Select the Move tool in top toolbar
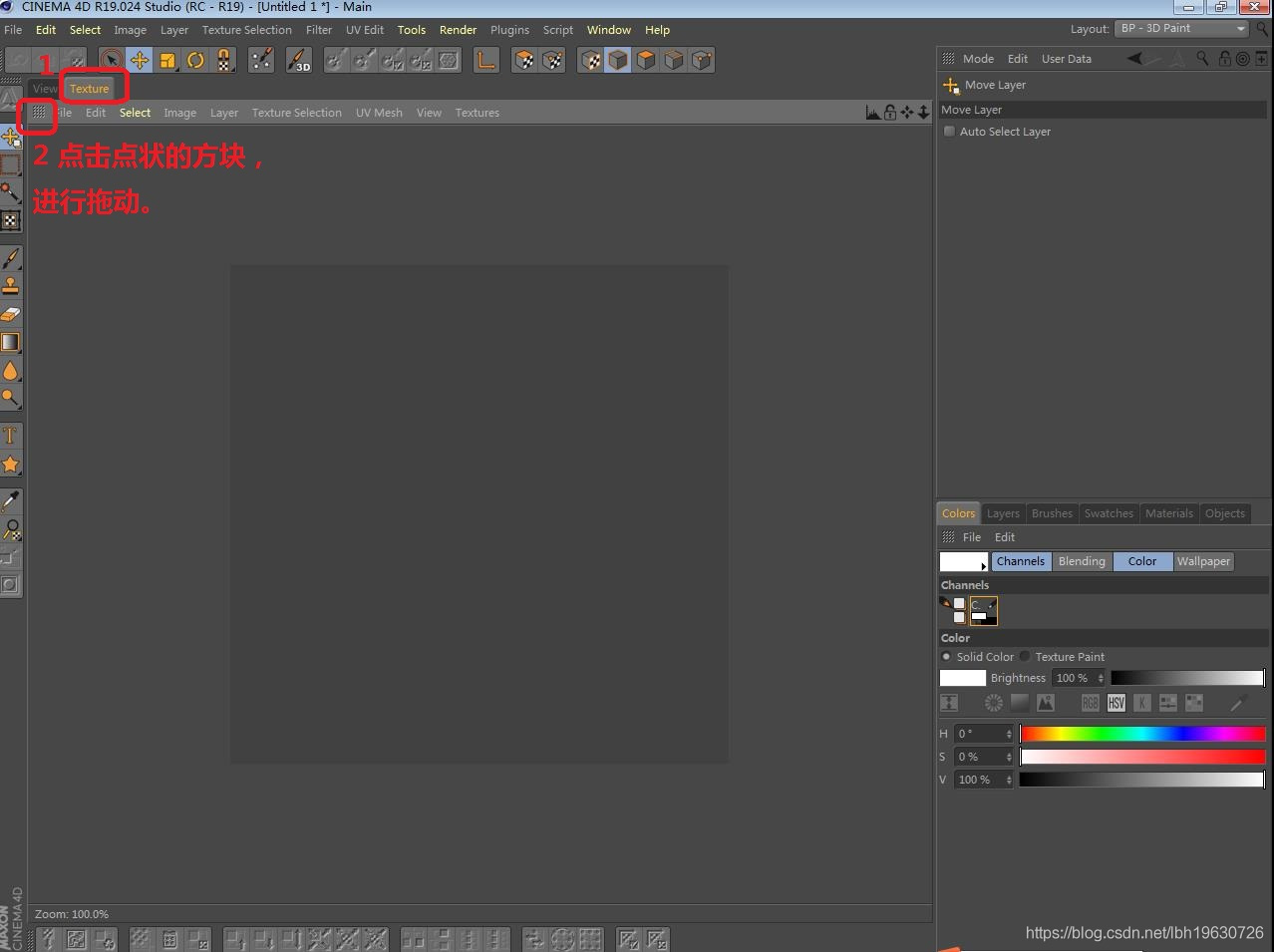This screenshot has height=952, width=1274. (x=140, y=61)
